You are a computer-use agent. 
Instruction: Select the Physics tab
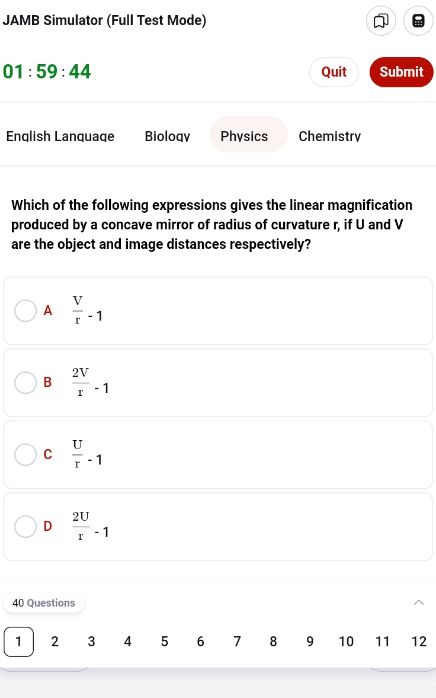tap(244, 135)
